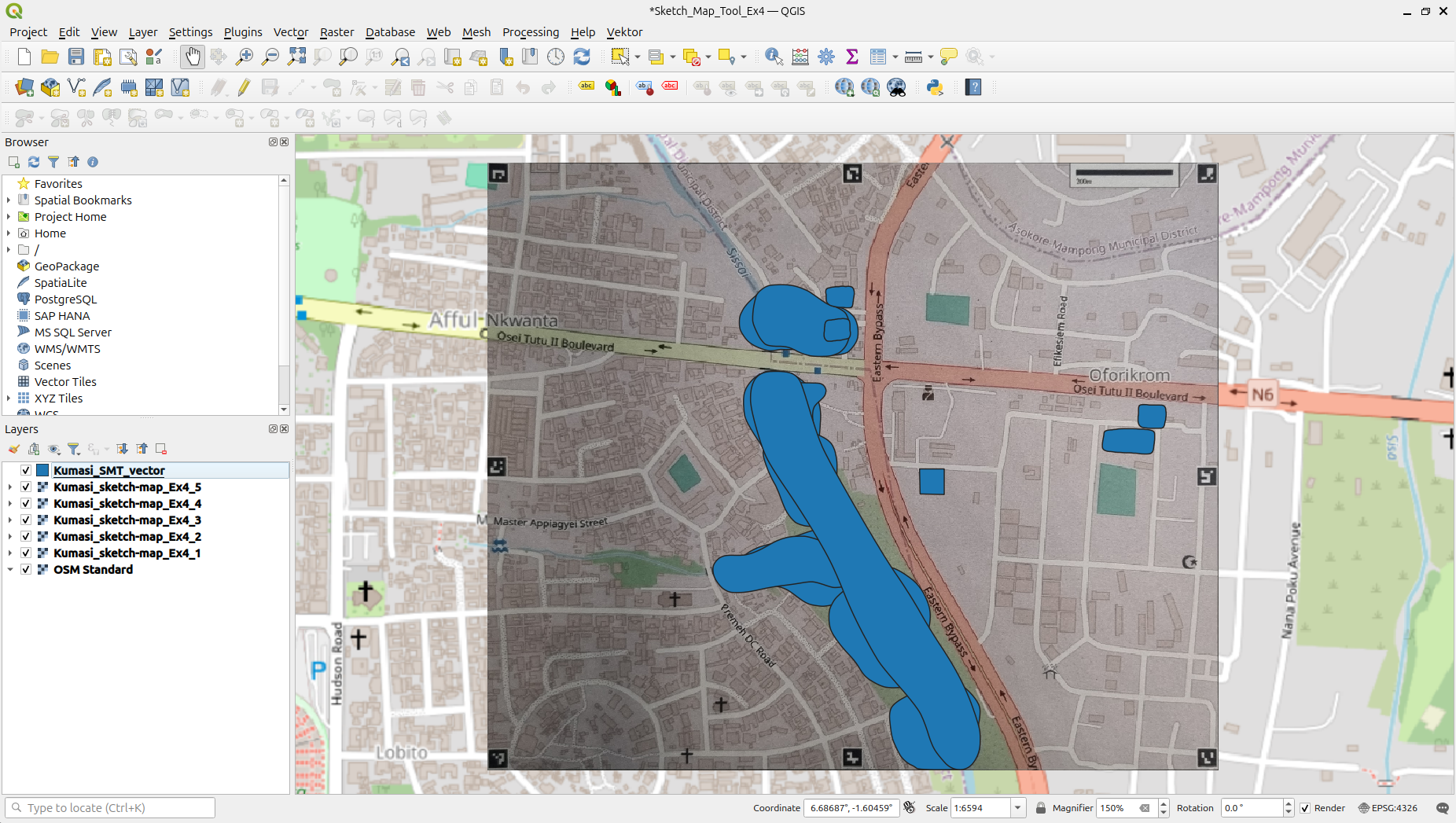Click the Identify Features tool
The height and width of the screenshot is (823, 1456).
click(774, 57)
